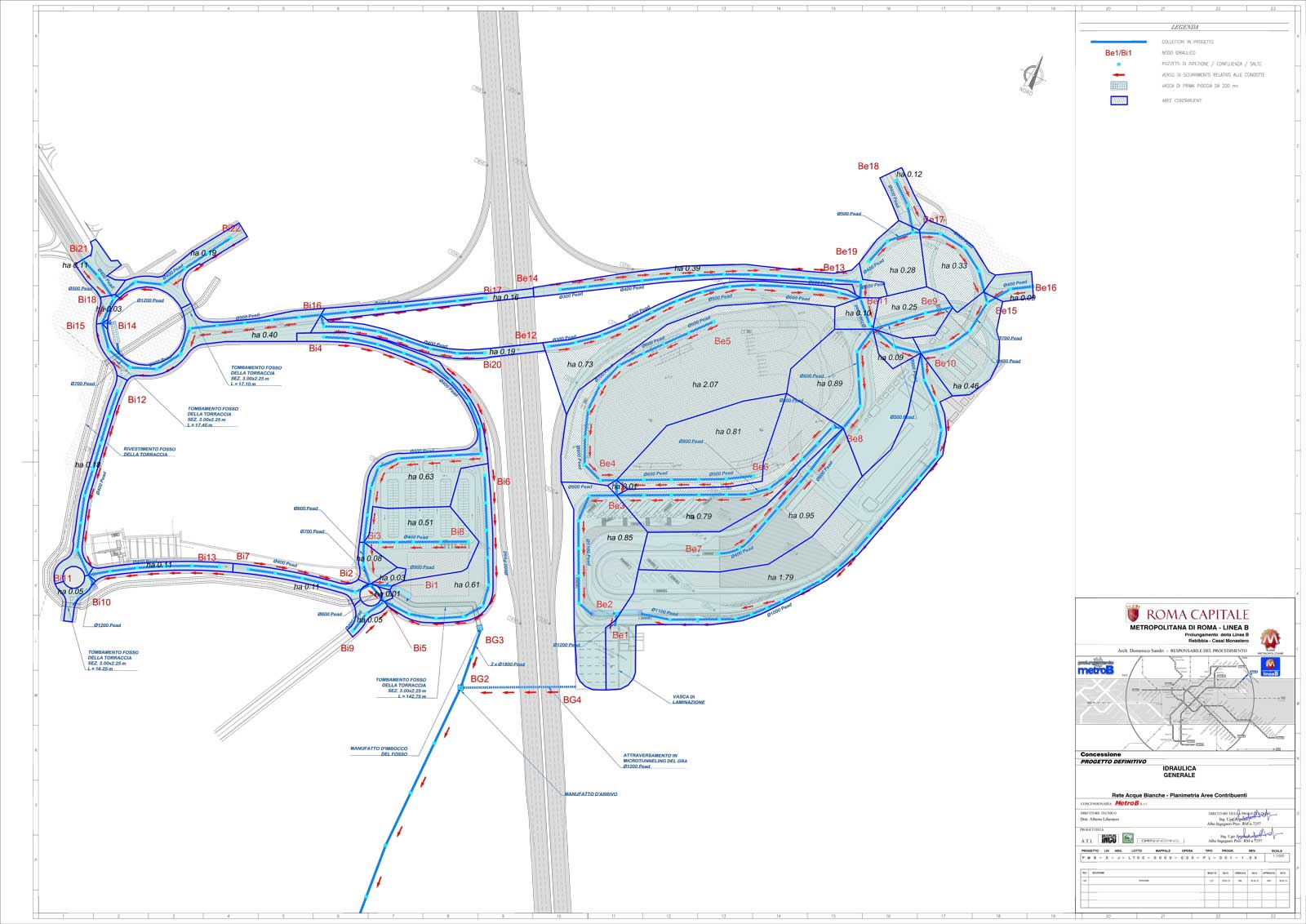Viewport: 1306px width, 924px height.
Task: Select node label Bi13
Action: pyautogui.click(x=207, y=558)
